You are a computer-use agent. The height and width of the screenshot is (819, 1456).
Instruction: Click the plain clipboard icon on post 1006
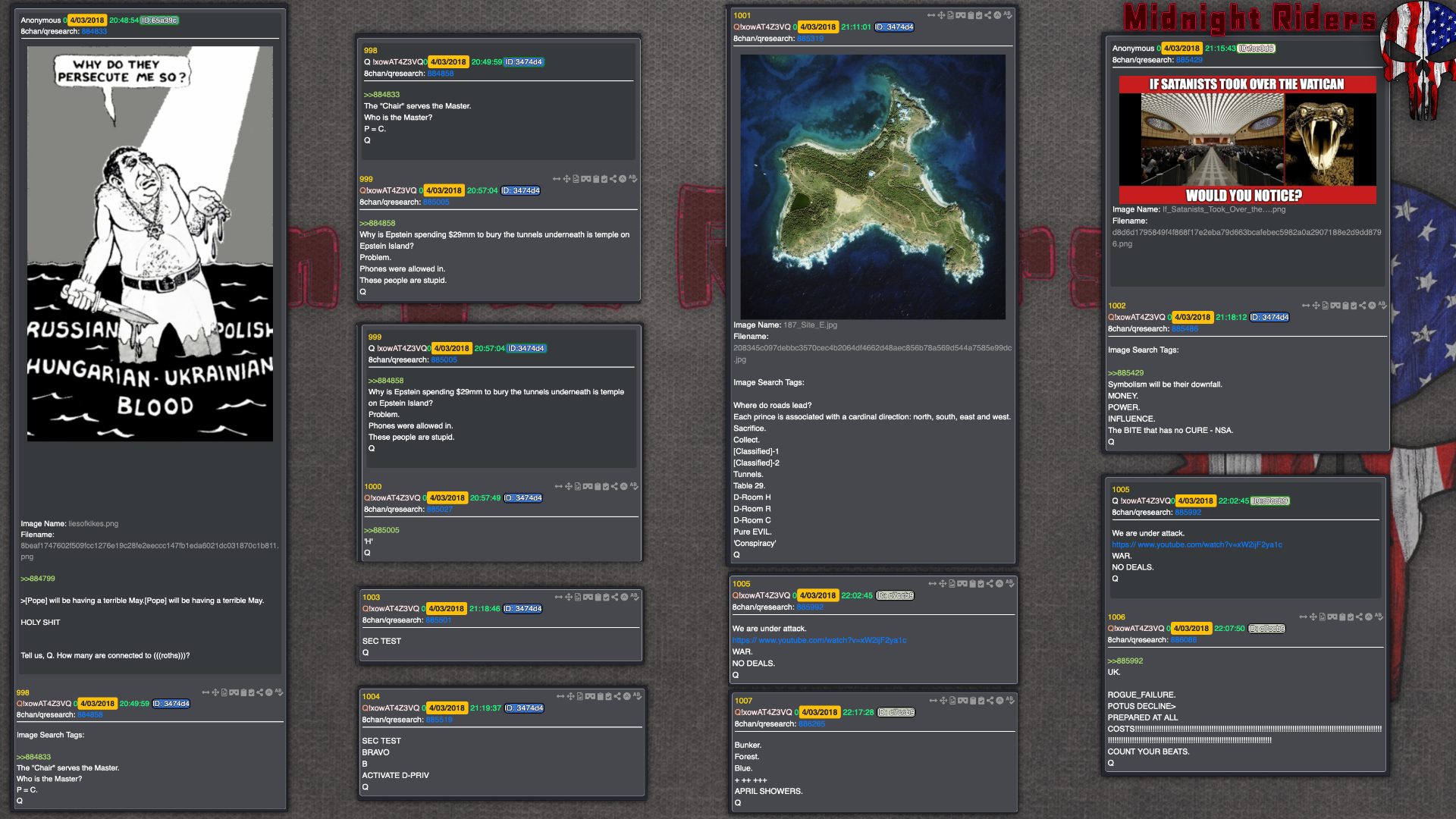[x=1341, y=617]
